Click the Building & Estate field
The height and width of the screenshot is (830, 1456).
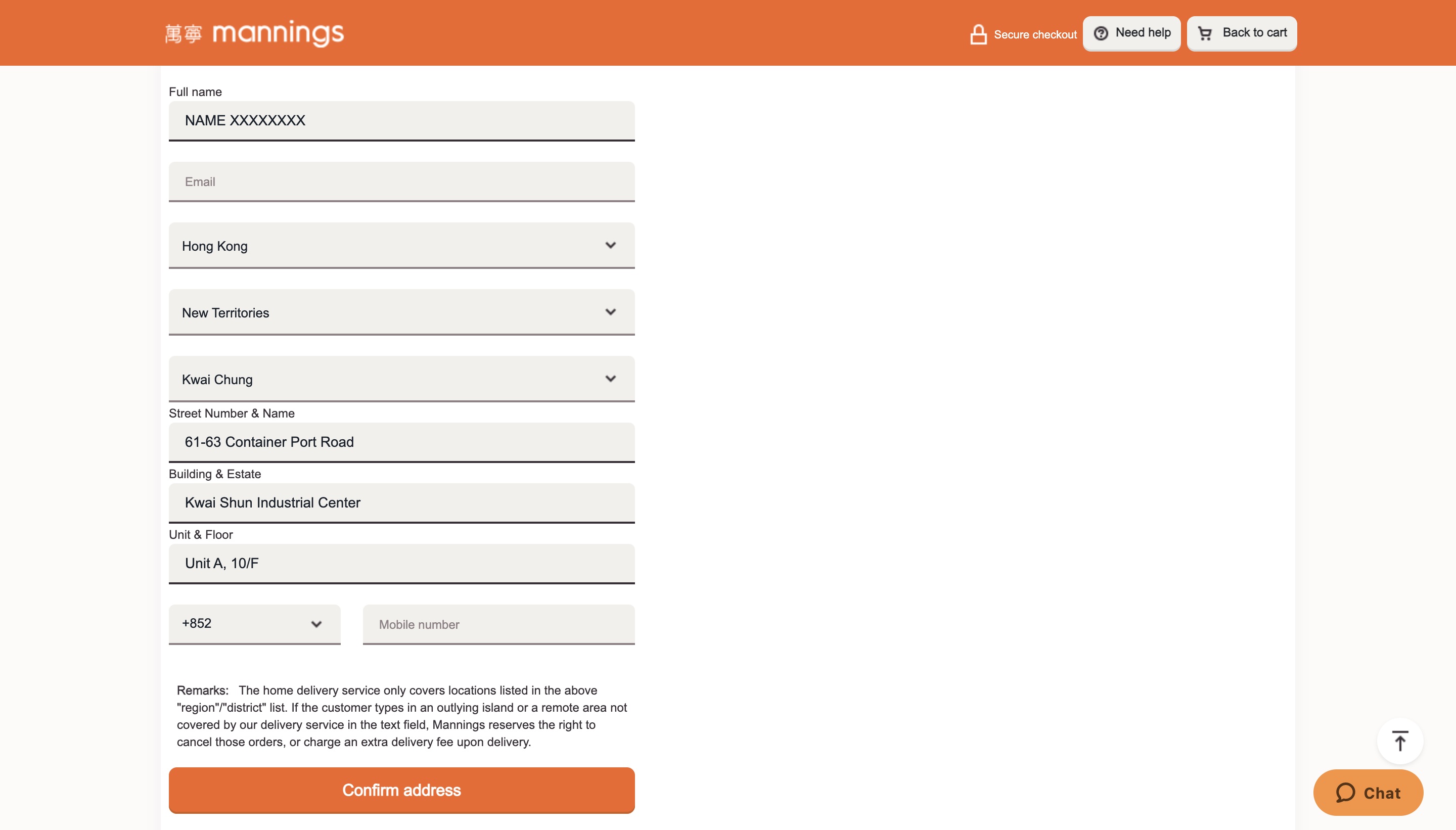[401, 503]
